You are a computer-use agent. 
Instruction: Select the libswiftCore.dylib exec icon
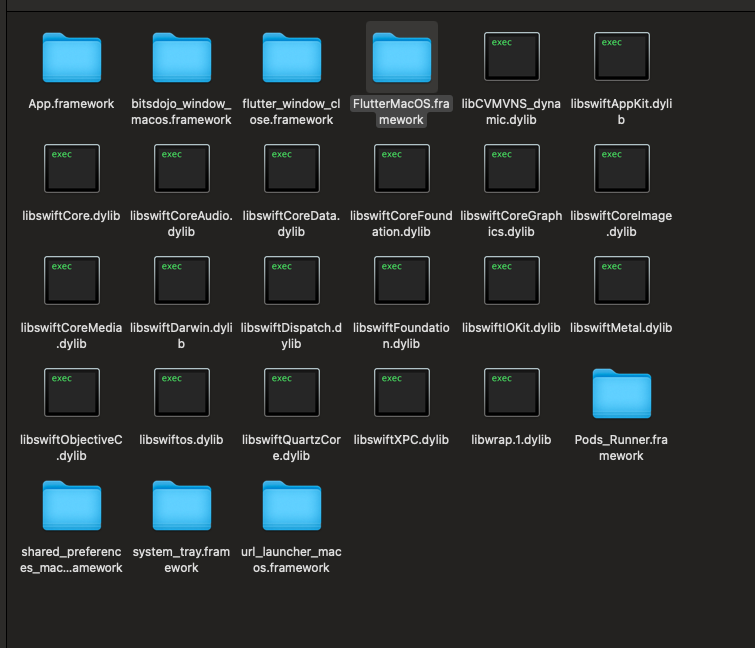71,169
